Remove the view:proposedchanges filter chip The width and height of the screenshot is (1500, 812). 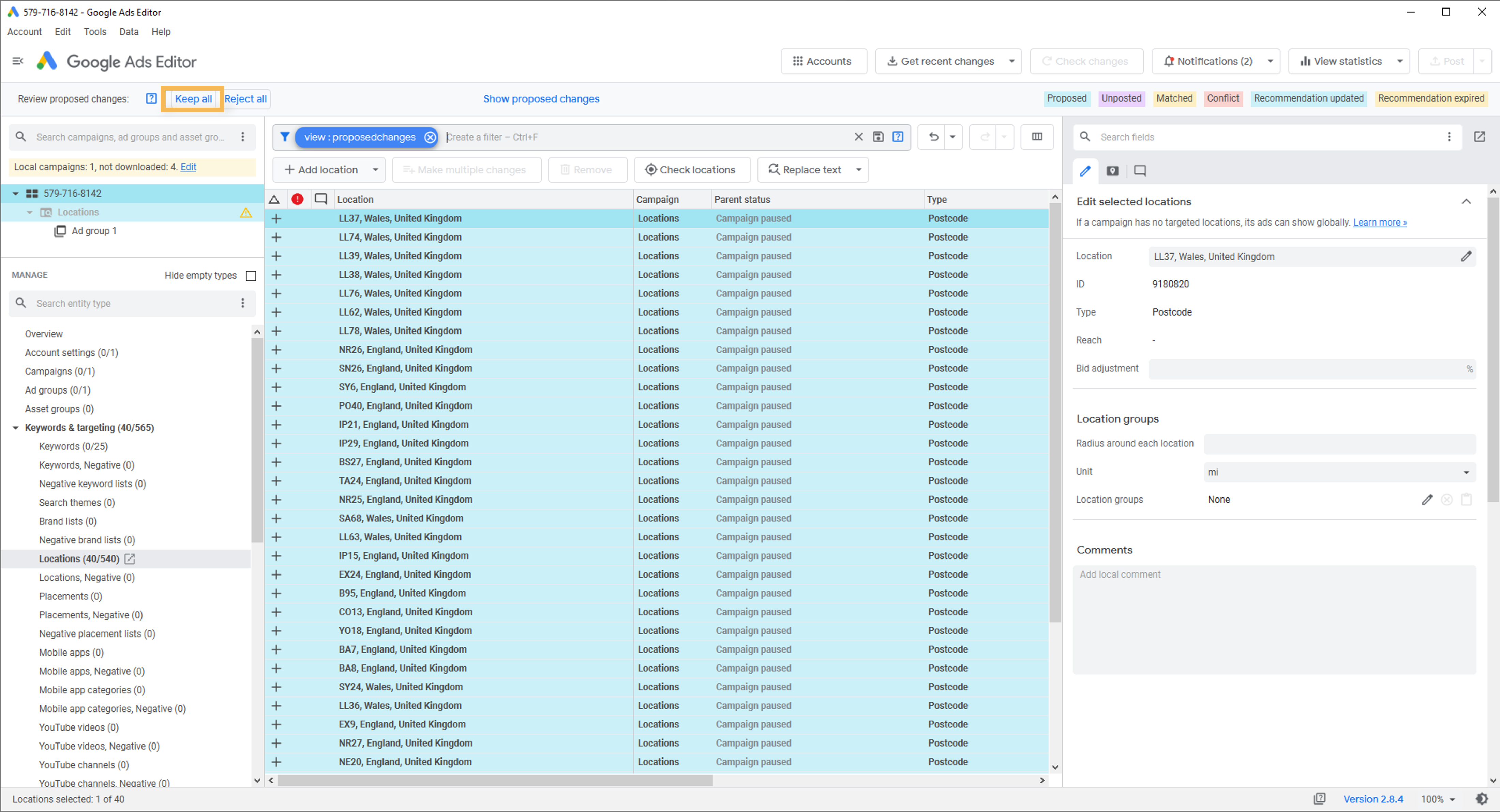pyautogui.click(x=430, y=137)
